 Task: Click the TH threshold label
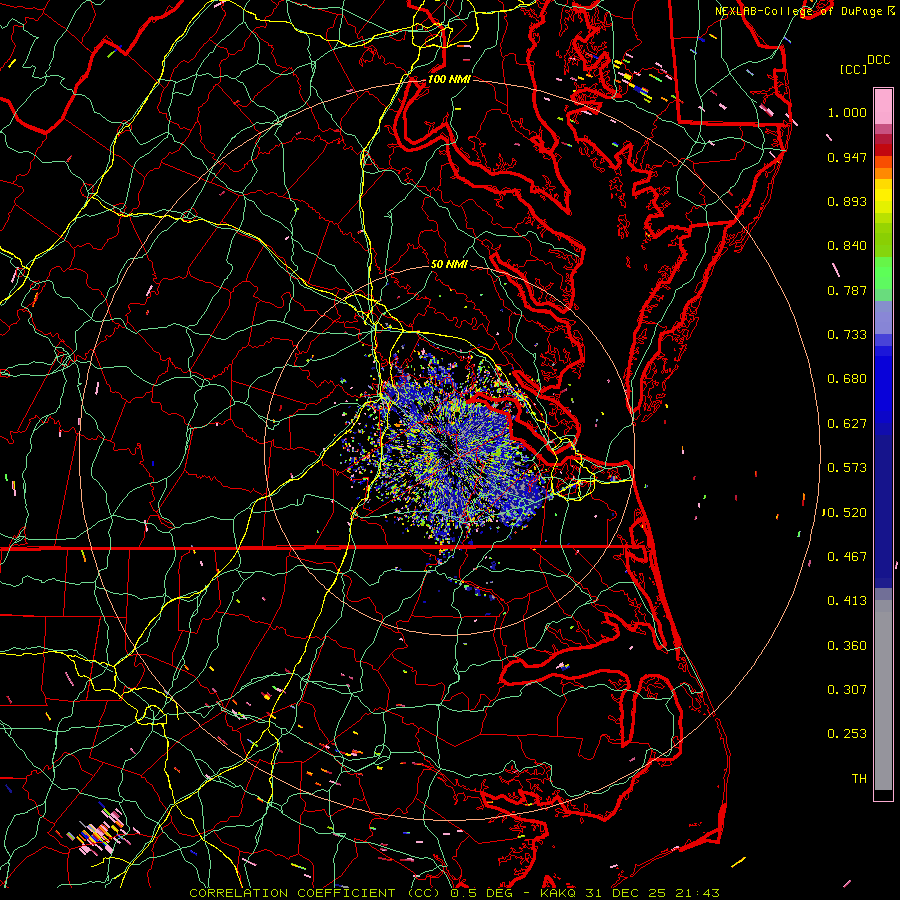(859, 779)
